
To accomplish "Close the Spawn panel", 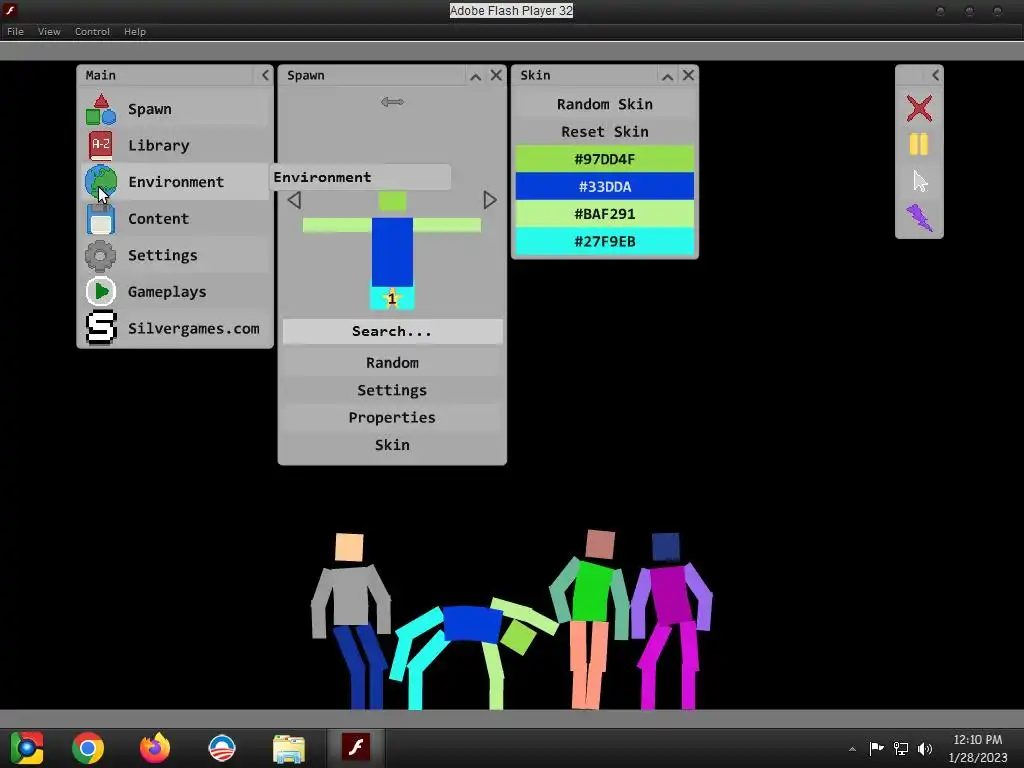I will coord(496,75).
